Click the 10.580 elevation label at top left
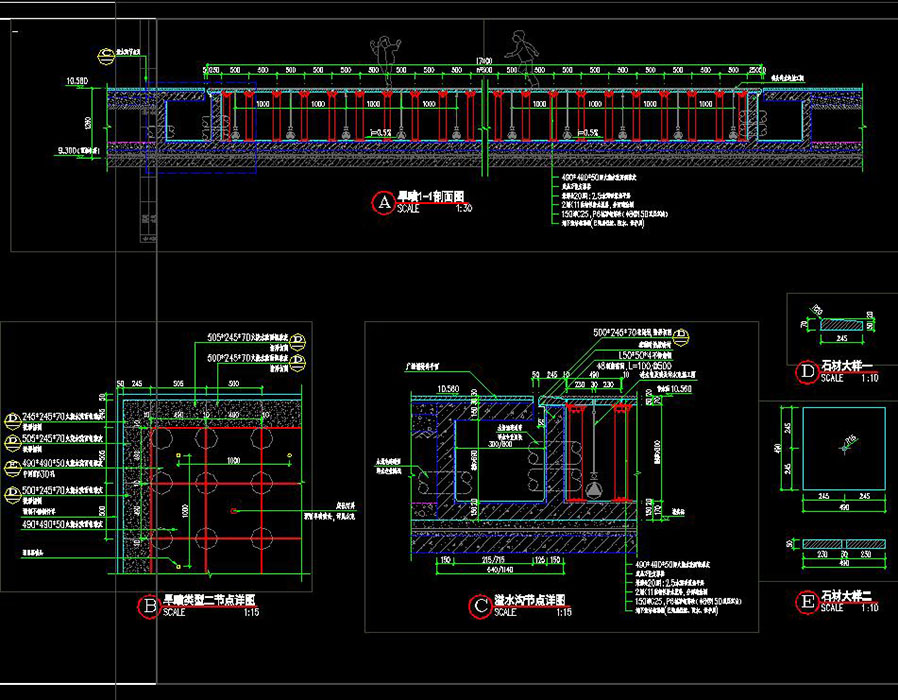Screen dimensions: 898x700 (78, 79)
